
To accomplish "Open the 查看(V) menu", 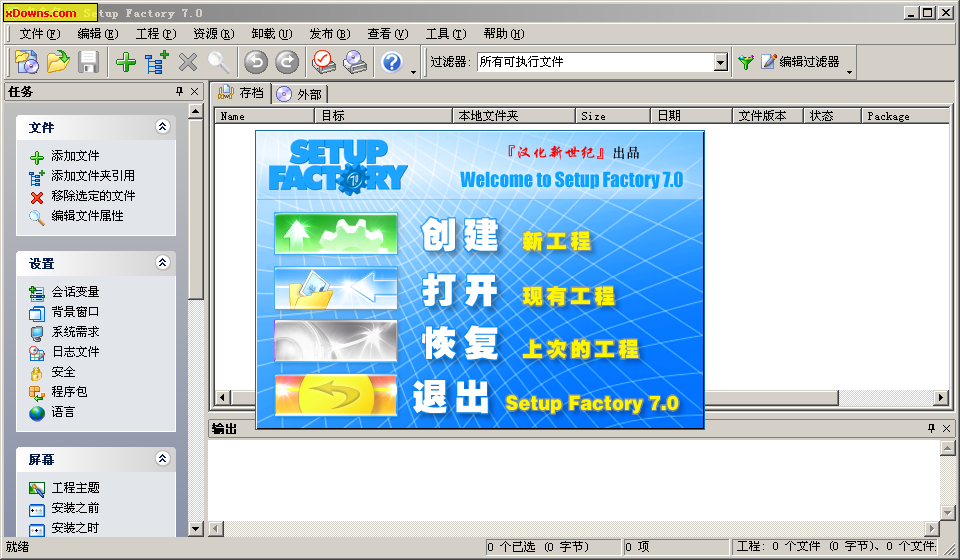I will 388,34.
